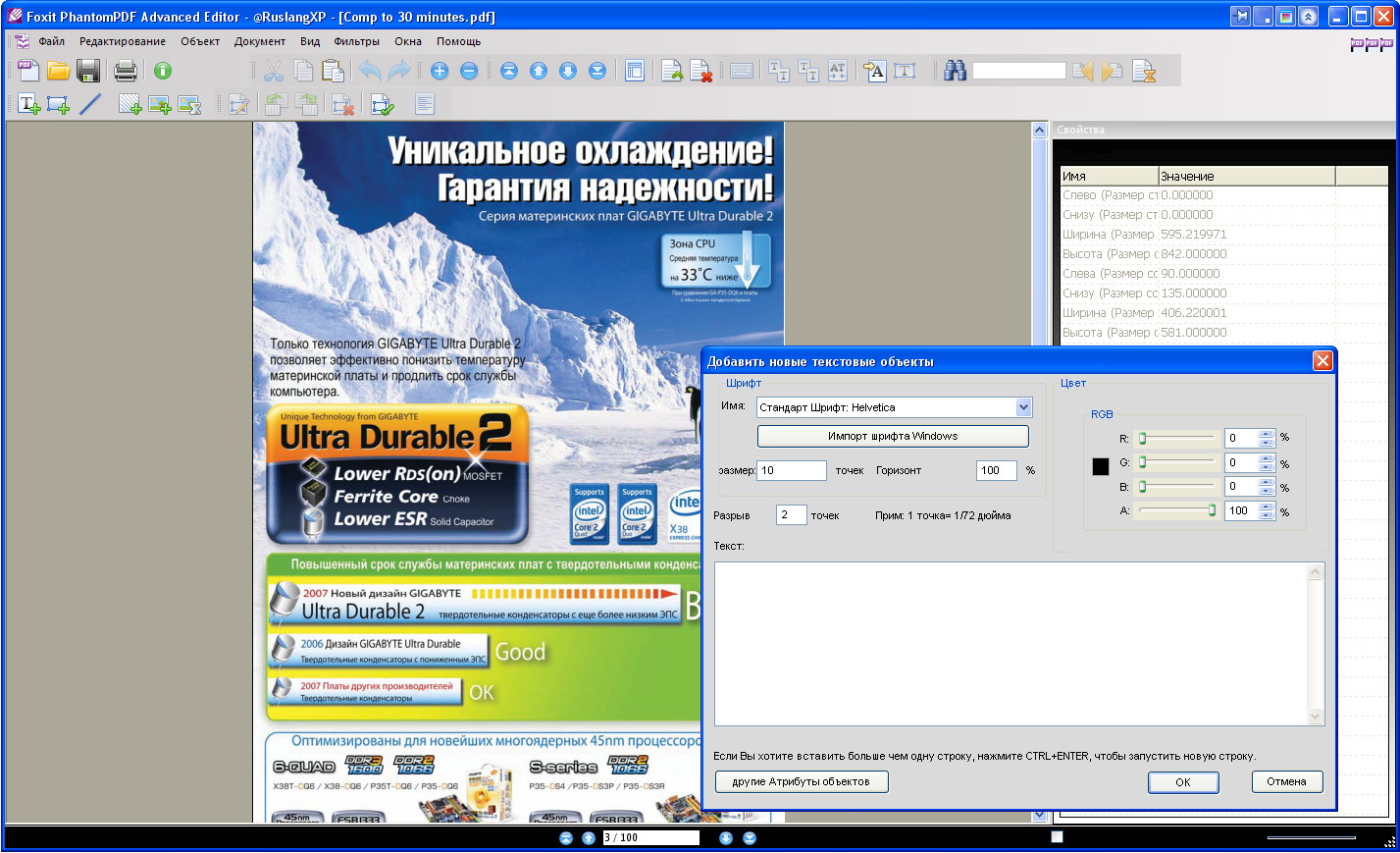Click inside the large Текст input area

(1011, 643)
